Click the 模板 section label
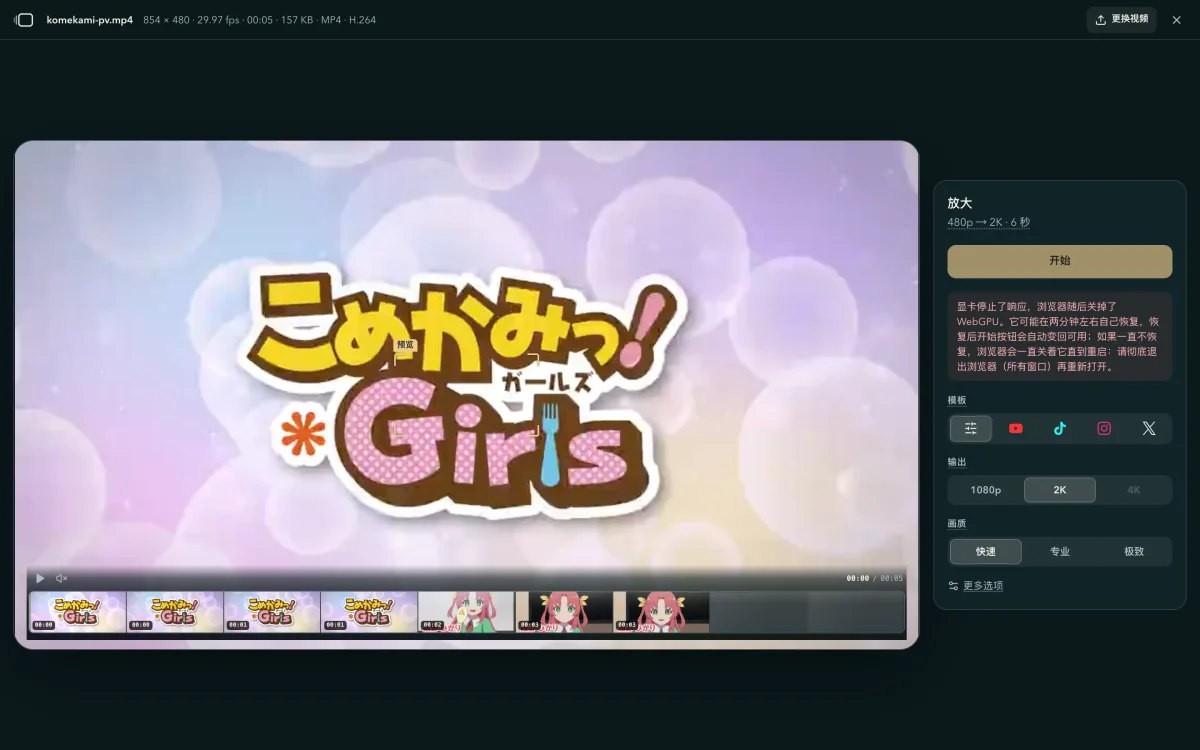The image size is (1200, 750). [957, 400]
